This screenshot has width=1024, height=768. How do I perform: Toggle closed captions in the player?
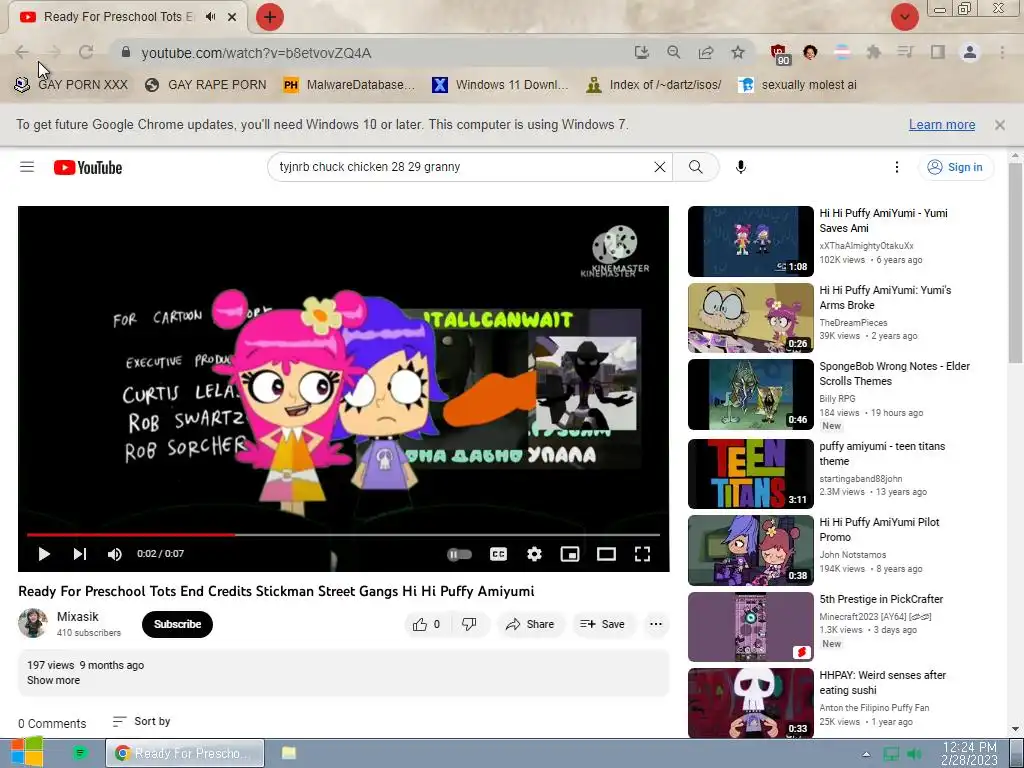[x=498, y=554]
